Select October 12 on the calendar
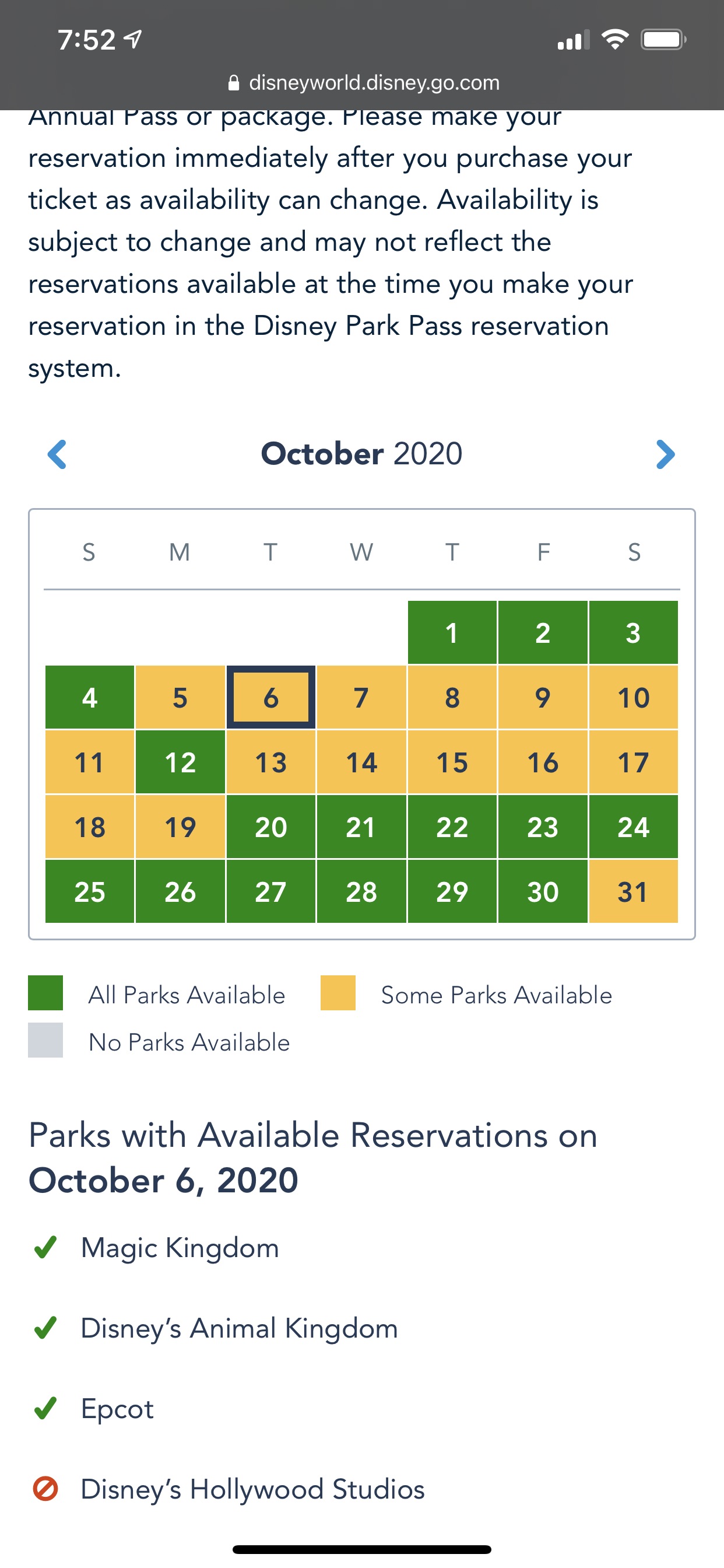 tap(180, 762)
